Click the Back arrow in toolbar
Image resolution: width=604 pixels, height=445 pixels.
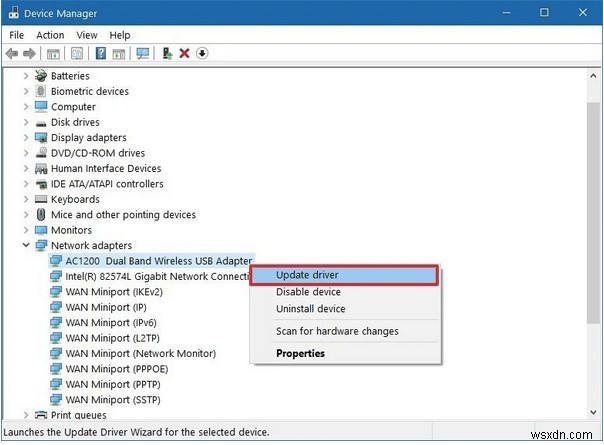(x=12, y=54)
